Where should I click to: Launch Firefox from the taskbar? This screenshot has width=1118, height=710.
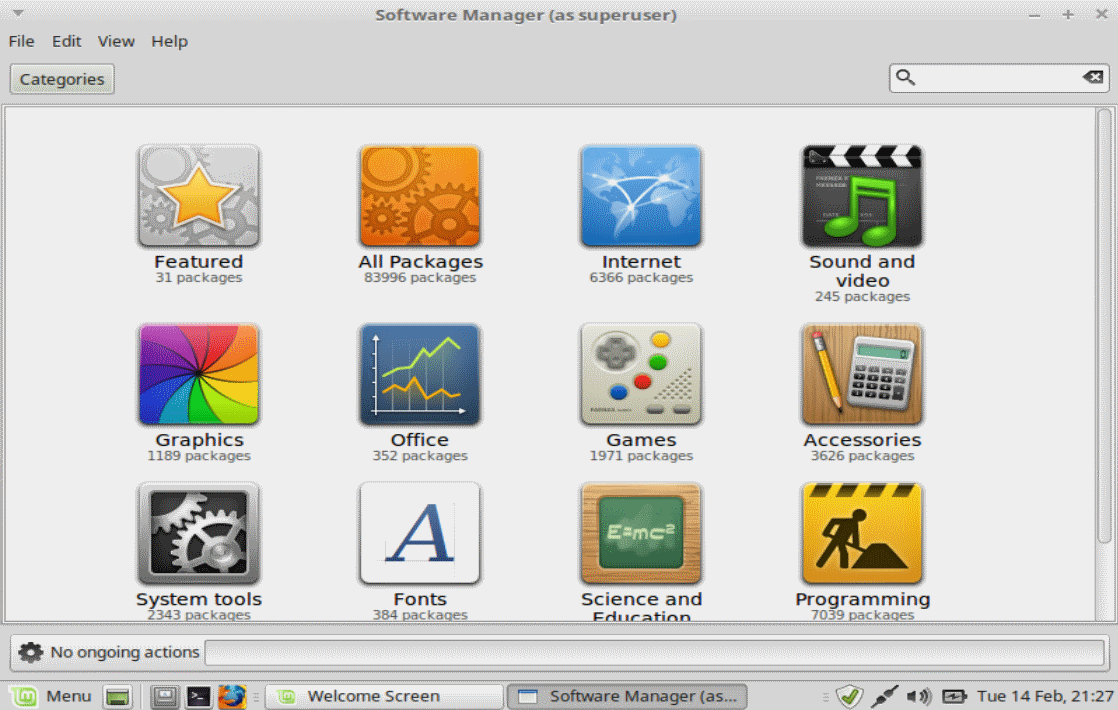pos(232,696)
